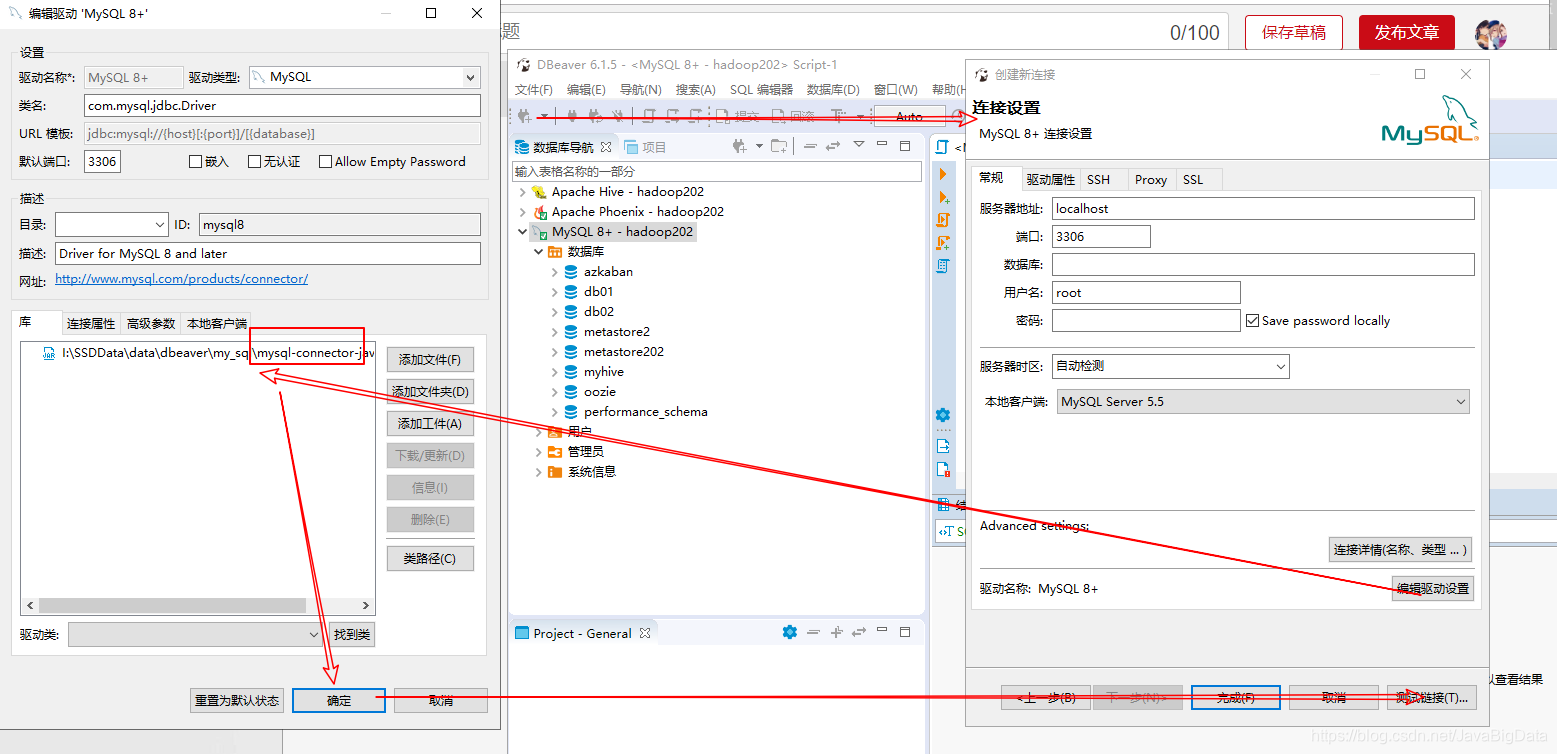The width and height of the screenshot is (1557, 754).
Task: Switch to SSL tab
Action: pyautogui.click(x=1193, y=180)
